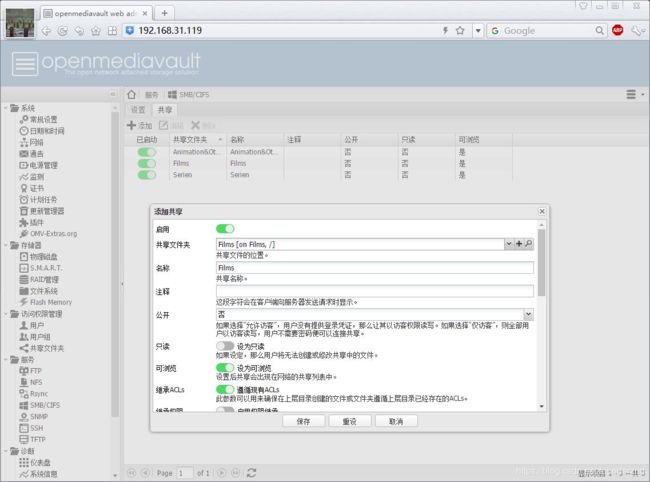Click the 取消 cancel button
Image resolution: width=650 pixels, height=482 pixels.
(396, 421)
